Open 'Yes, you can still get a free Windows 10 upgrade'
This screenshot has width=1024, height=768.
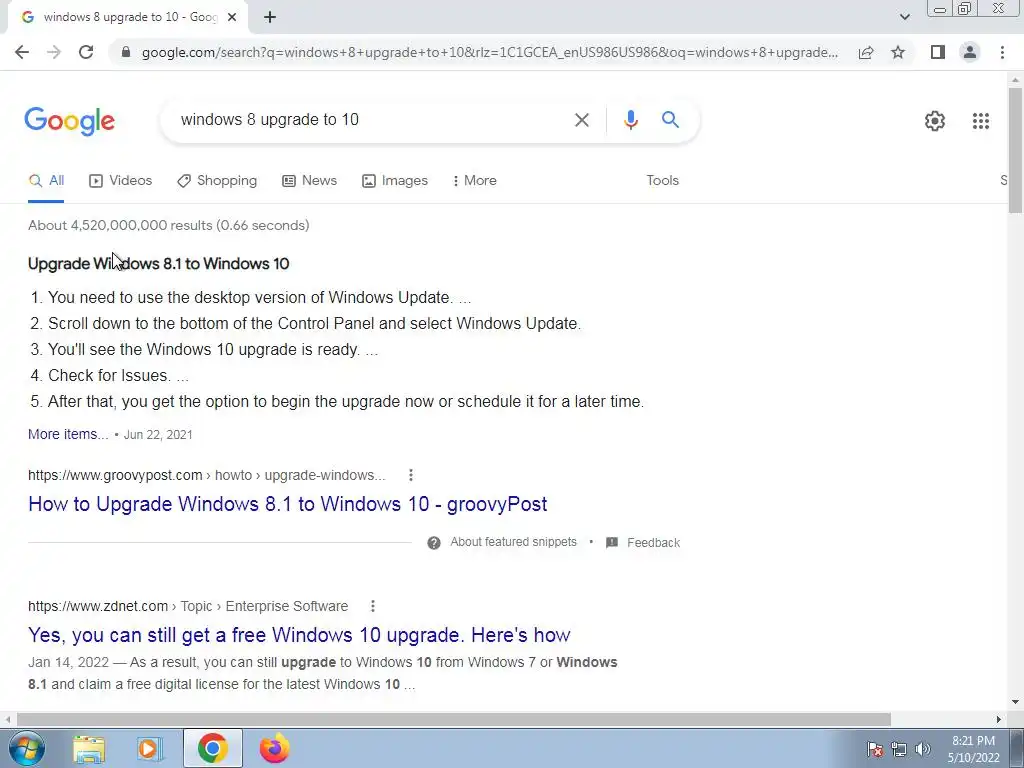[x=299, y=635]
